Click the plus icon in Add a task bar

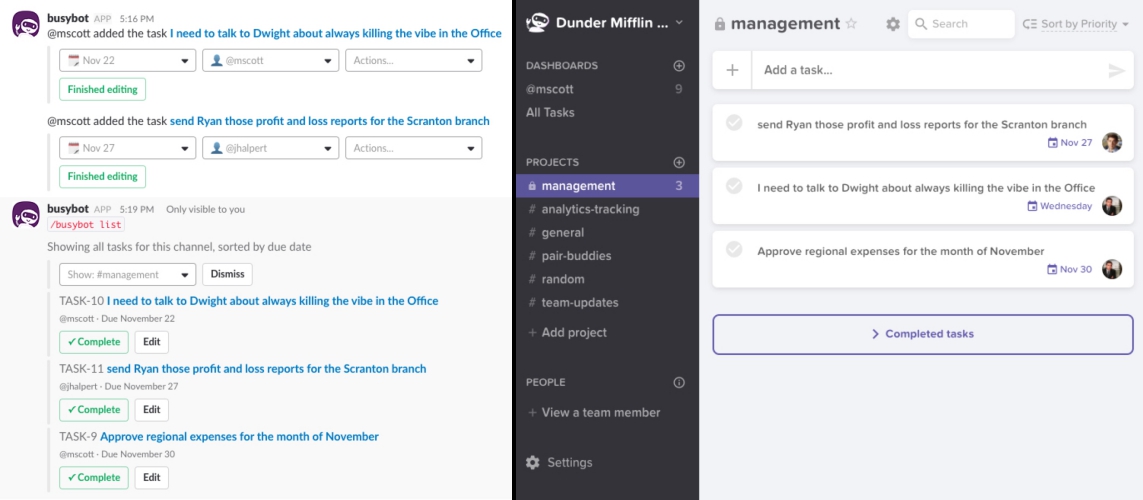click(x=733, y=70)
